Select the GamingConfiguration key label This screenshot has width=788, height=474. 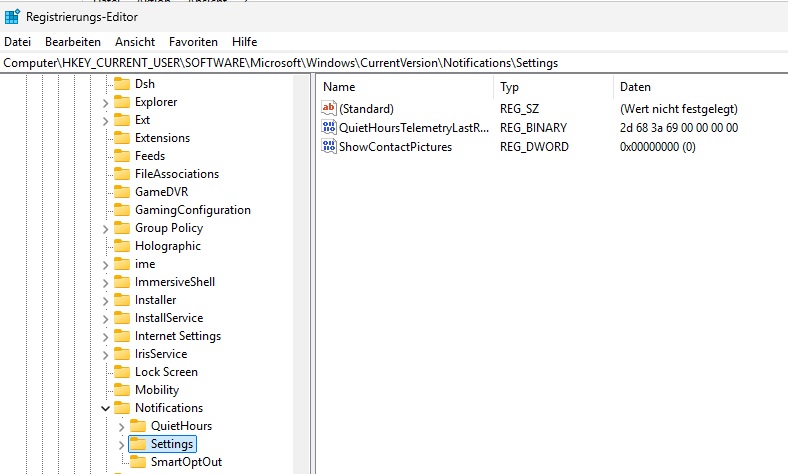(x=192, y=210)
